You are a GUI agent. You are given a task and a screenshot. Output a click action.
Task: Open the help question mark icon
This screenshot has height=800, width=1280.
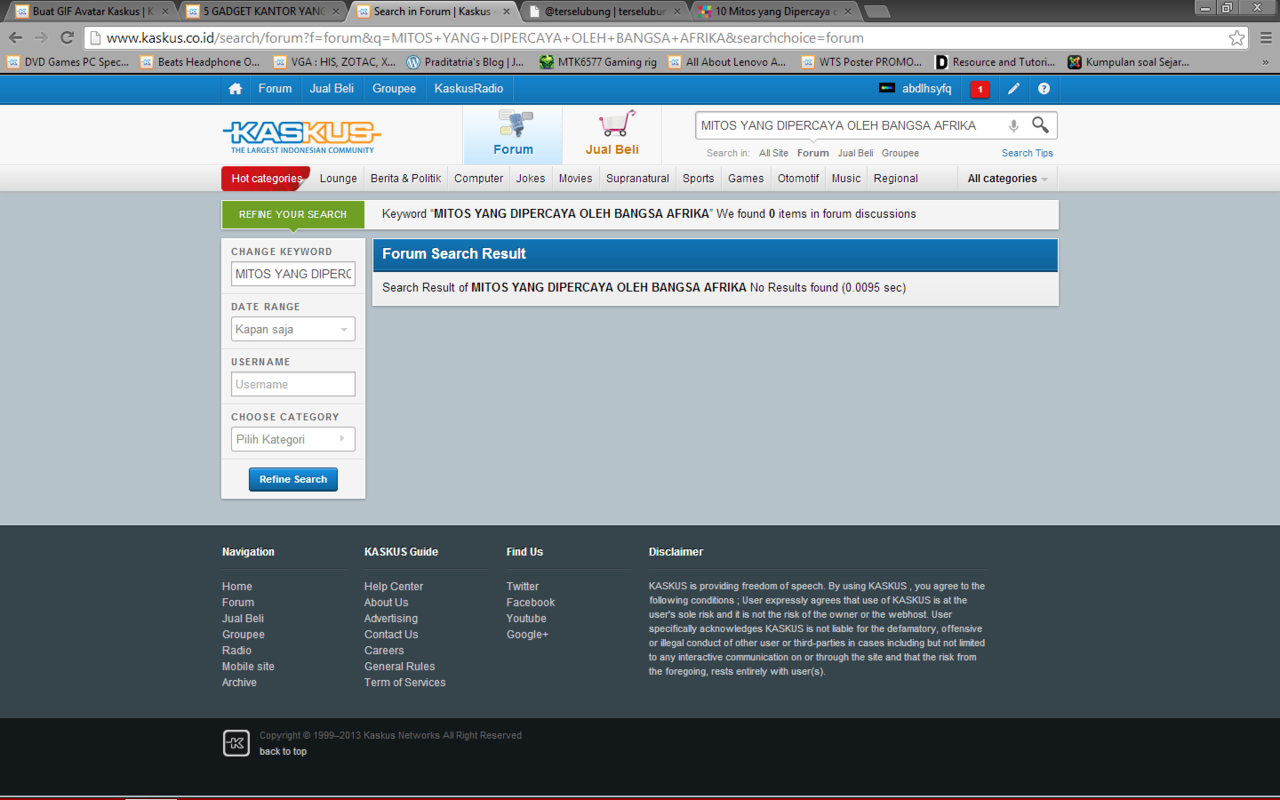tap(1044, 89)
